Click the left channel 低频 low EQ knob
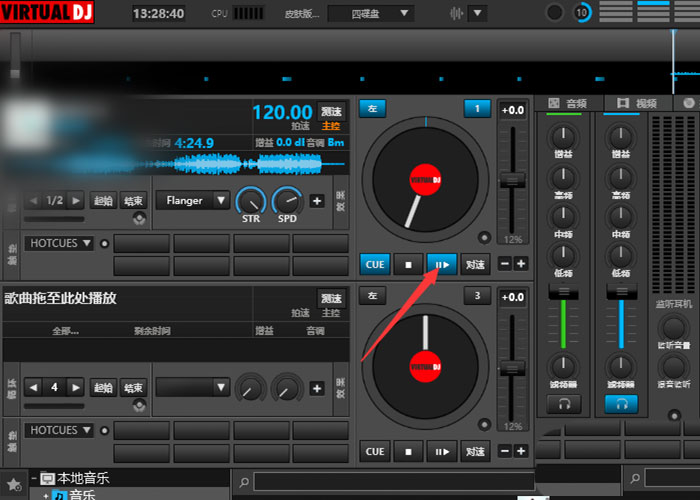This screenshot has height=500, width=700. 563,255
